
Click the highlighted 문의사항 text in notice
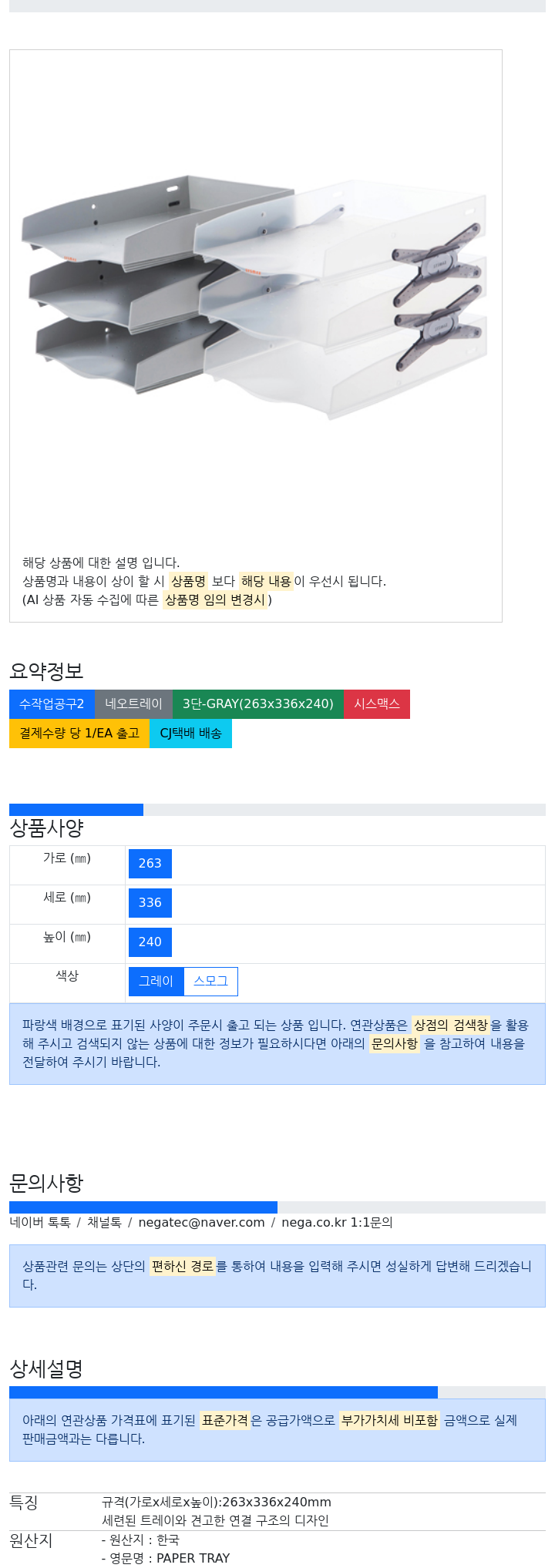pos(395,1044)
